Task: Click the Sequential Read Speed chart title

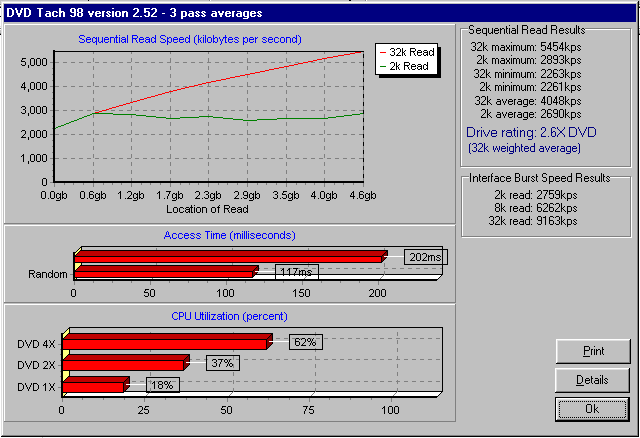Action: (x=190, y=39)
